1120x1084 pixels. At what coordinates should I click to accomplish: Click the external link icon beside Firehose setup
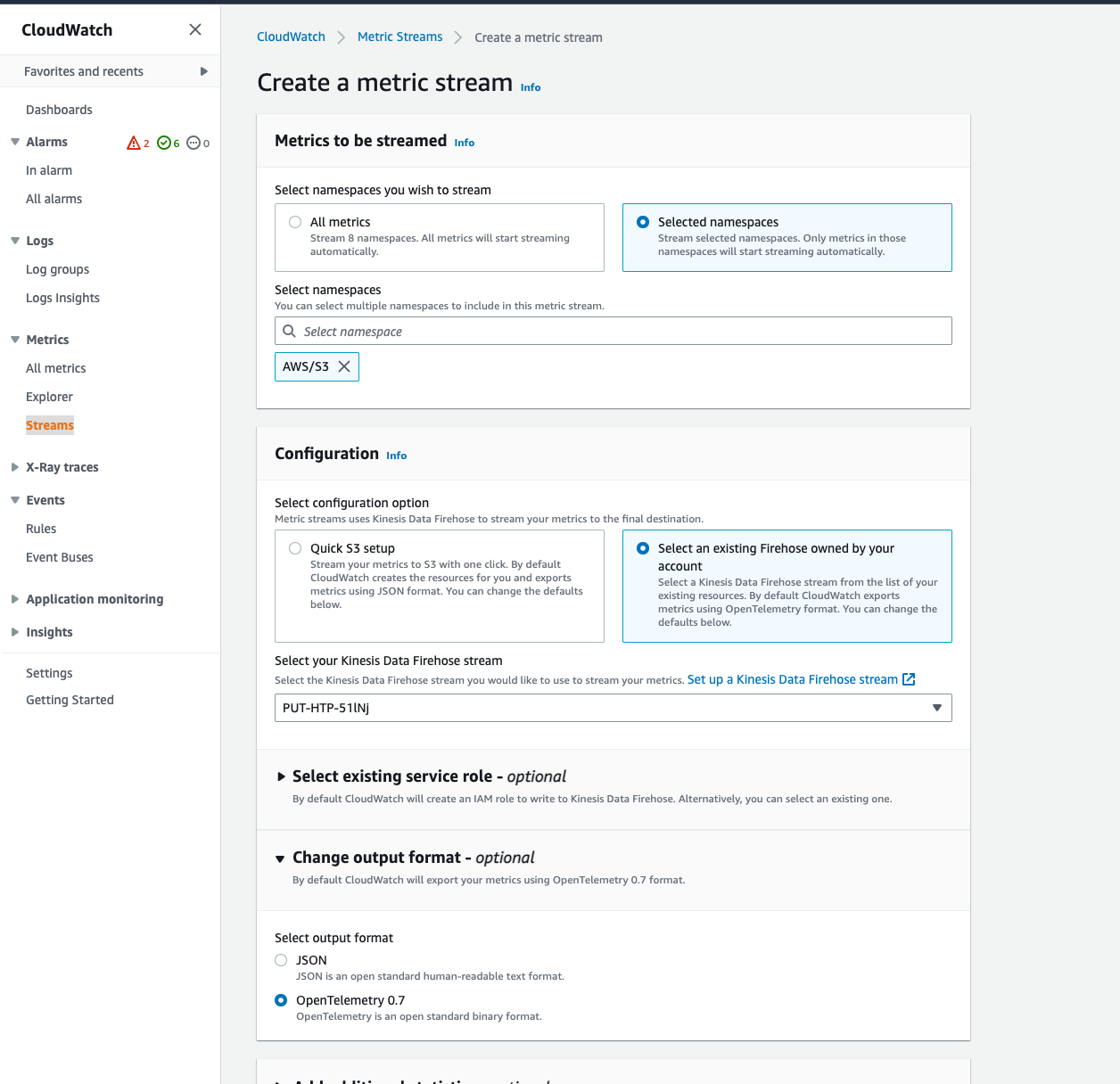coord(909,679)
